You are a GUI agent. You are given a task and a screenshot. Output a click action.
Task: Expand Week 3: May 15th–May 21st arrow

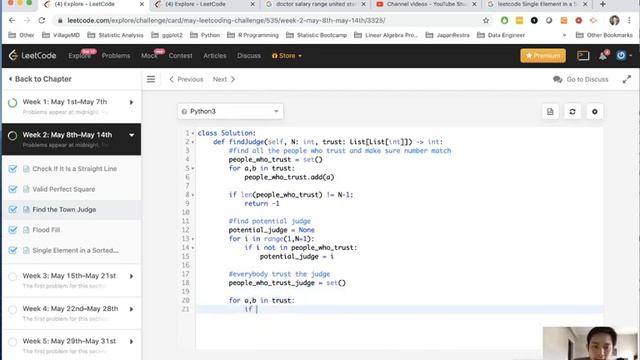pos(131,276)
